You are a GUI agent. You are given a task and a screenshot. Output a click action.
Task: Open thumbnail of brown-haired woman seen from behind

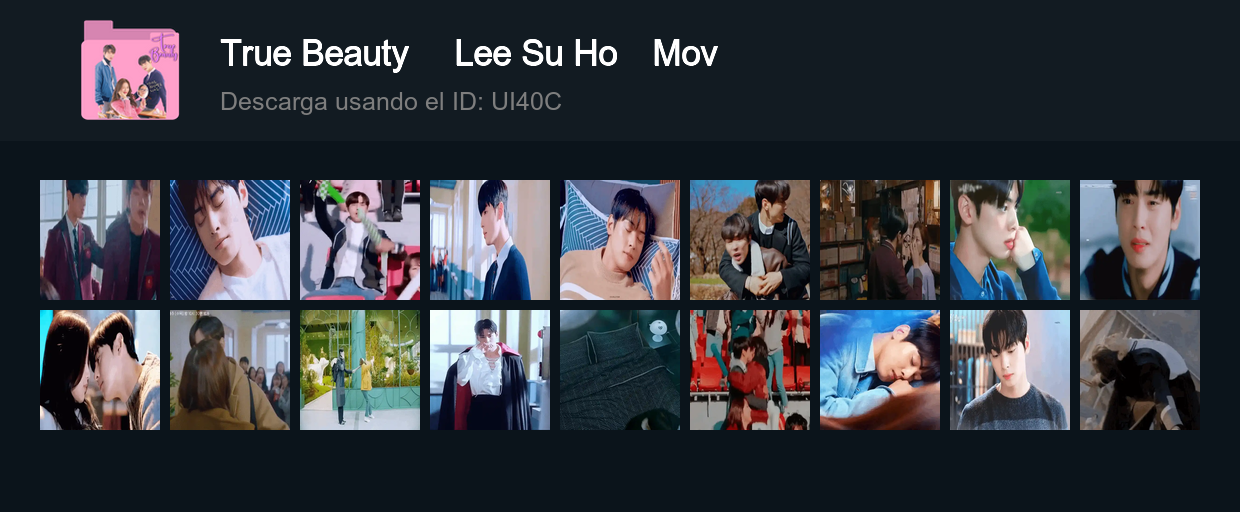click(230, 370)
